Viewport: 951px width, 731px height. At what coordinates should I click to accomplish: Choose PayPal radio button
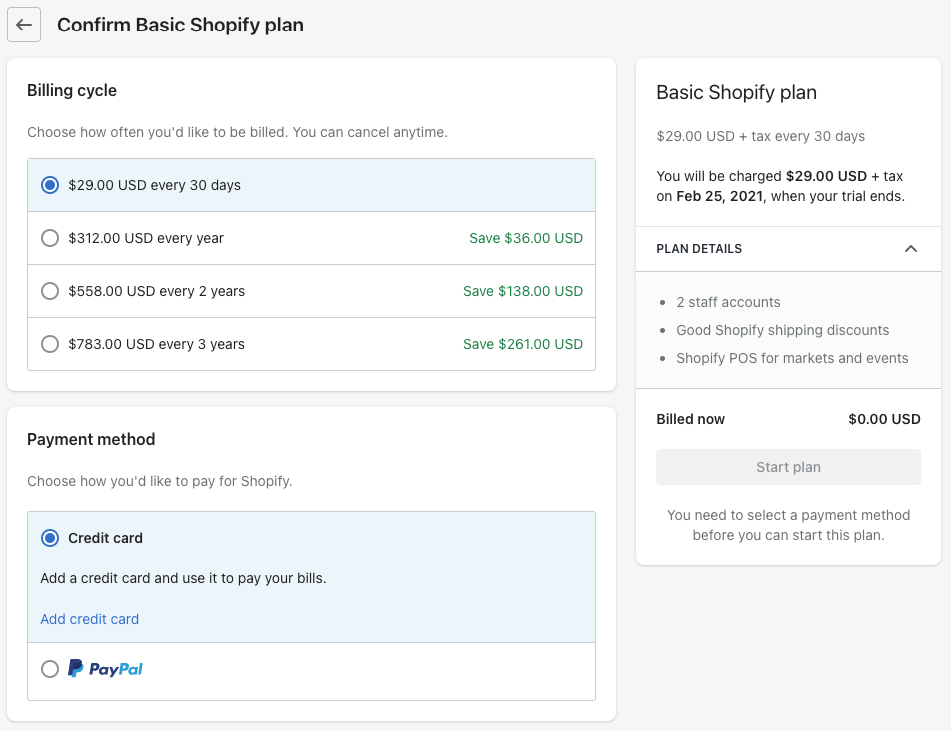tap(50, 669)
